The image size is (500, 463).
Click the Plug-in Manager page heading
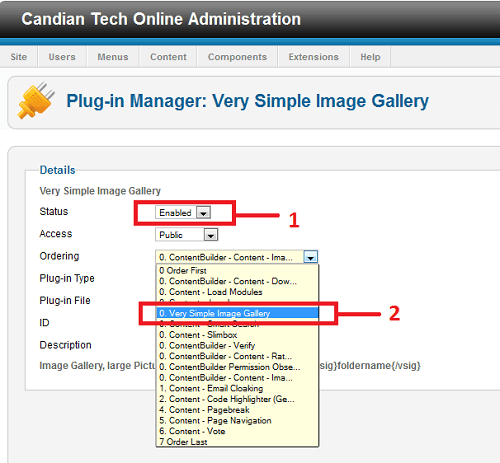pyautogui.click(x=247, y=101)
